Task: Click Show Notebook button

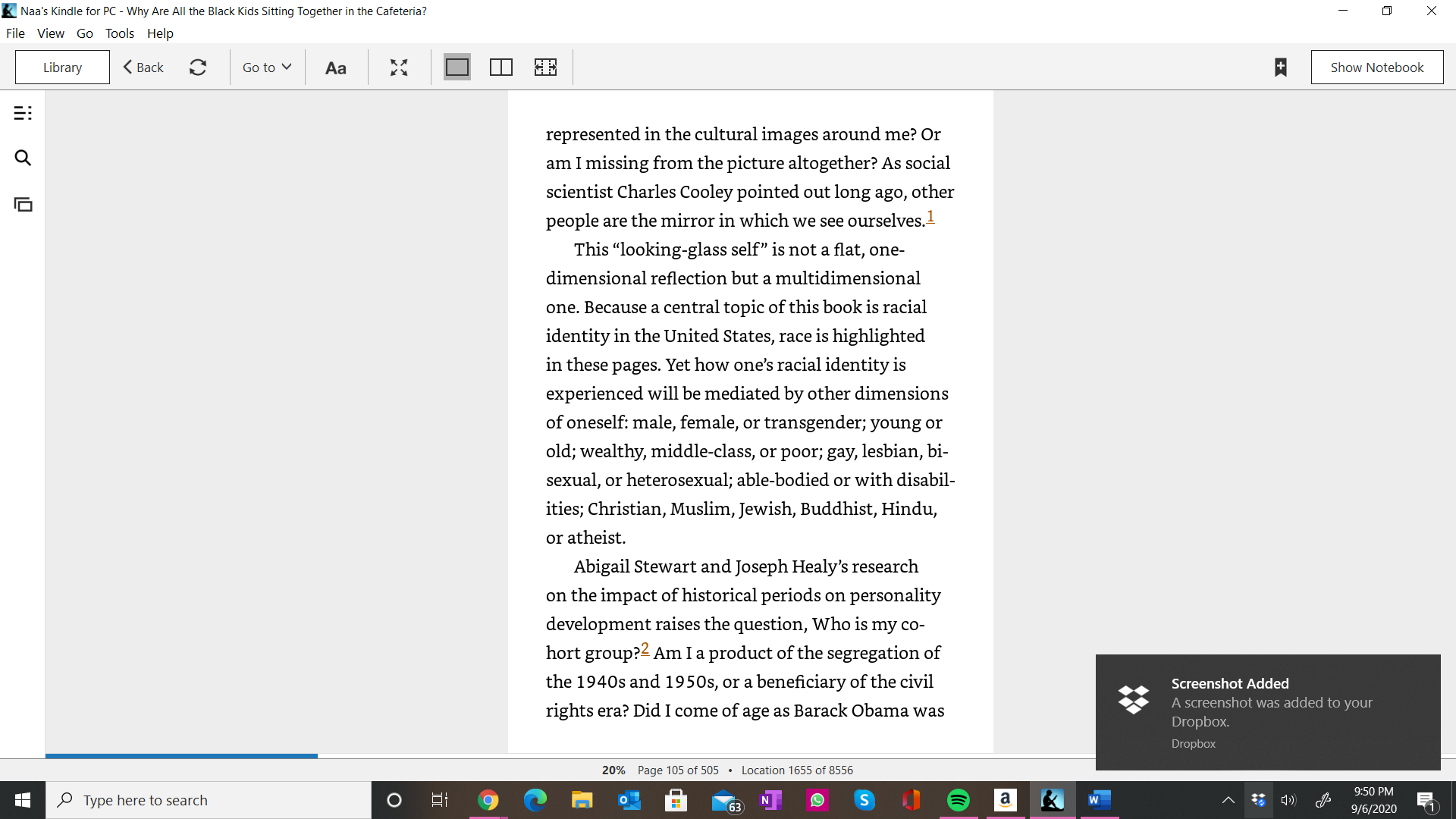Action: coord(1377,67)
